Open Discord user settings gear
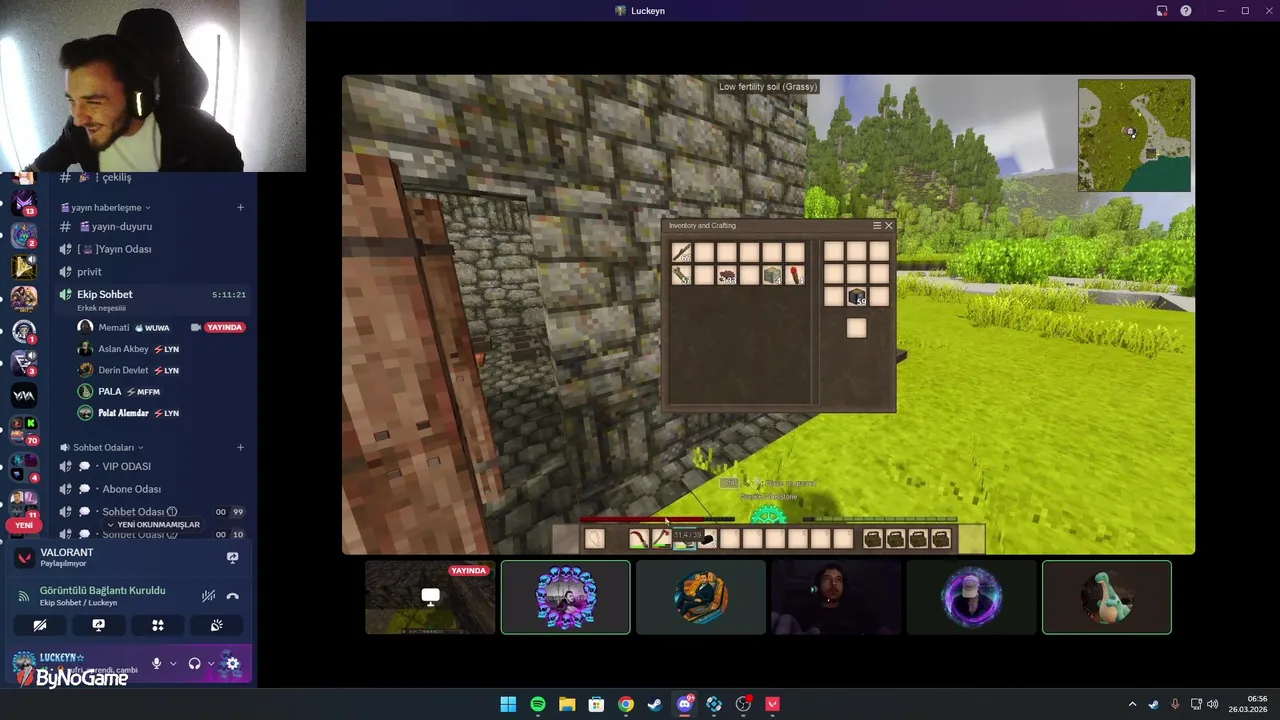 tap(232, 663)
